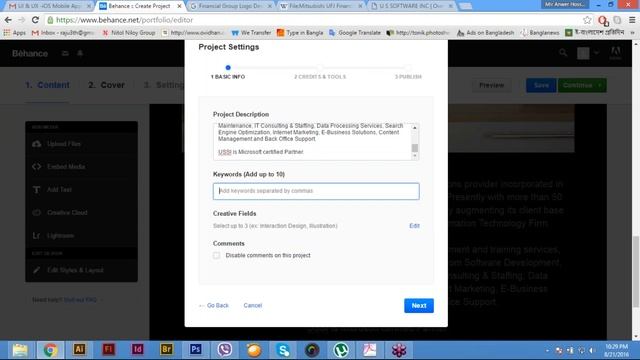Click the Save button
The height and width of the screenshot is (360, 640).
click(541, 85)
